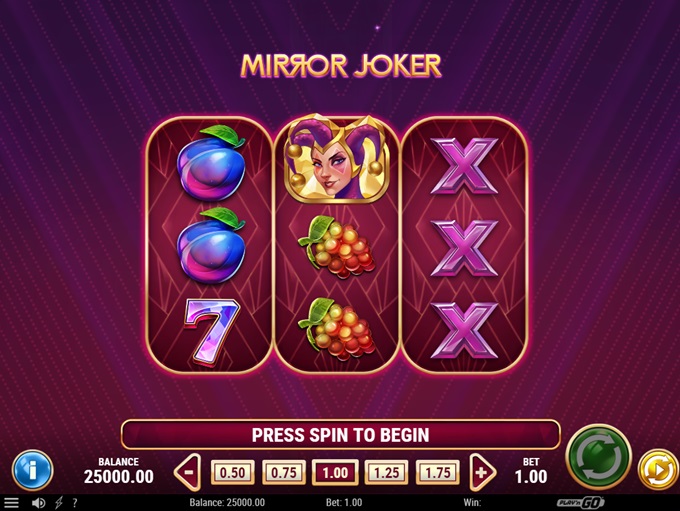
Task: Select the 1.25 bet value
Action: [386, 472]
